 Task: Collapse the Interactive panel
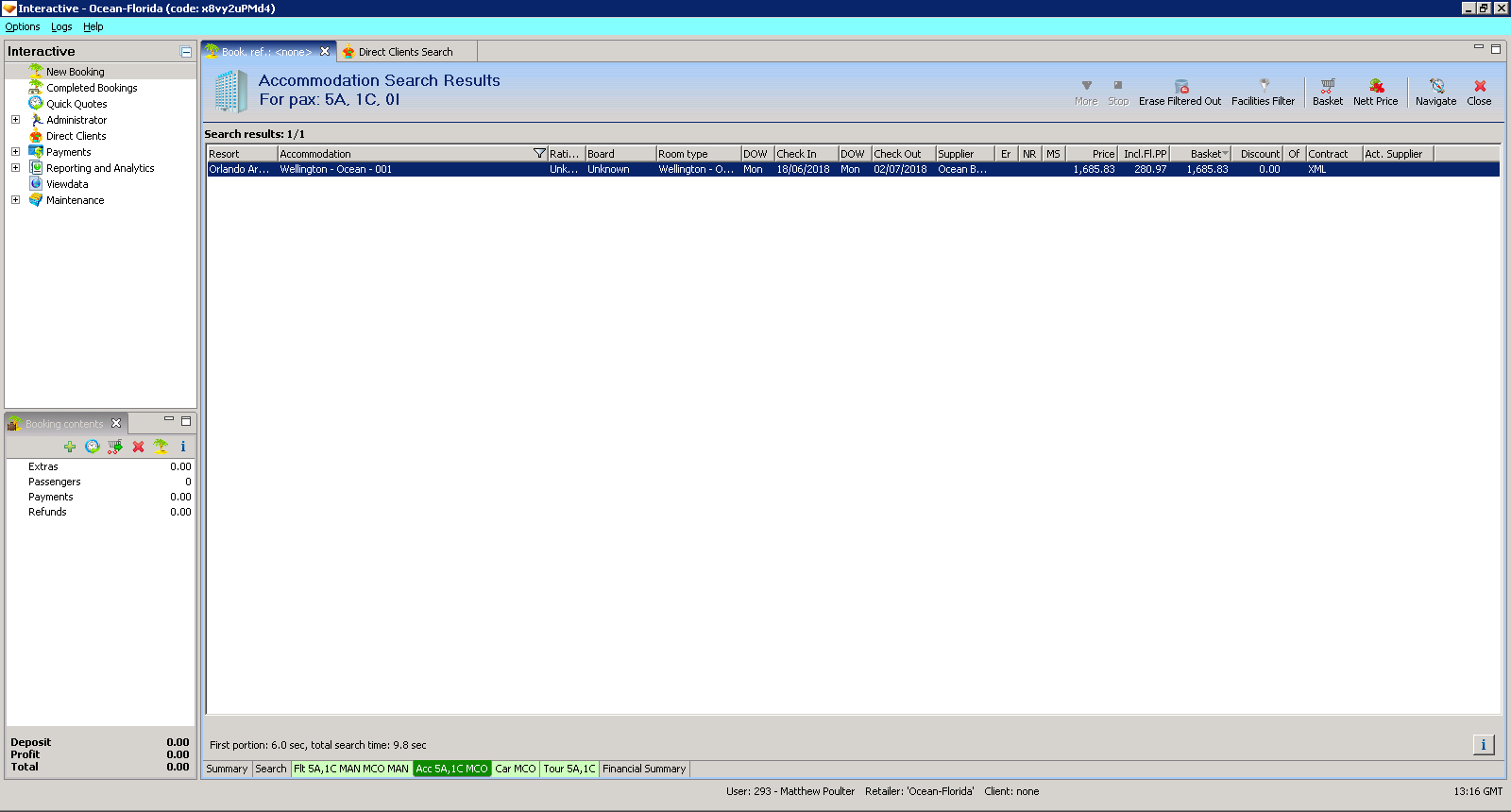tap(186, 52)
